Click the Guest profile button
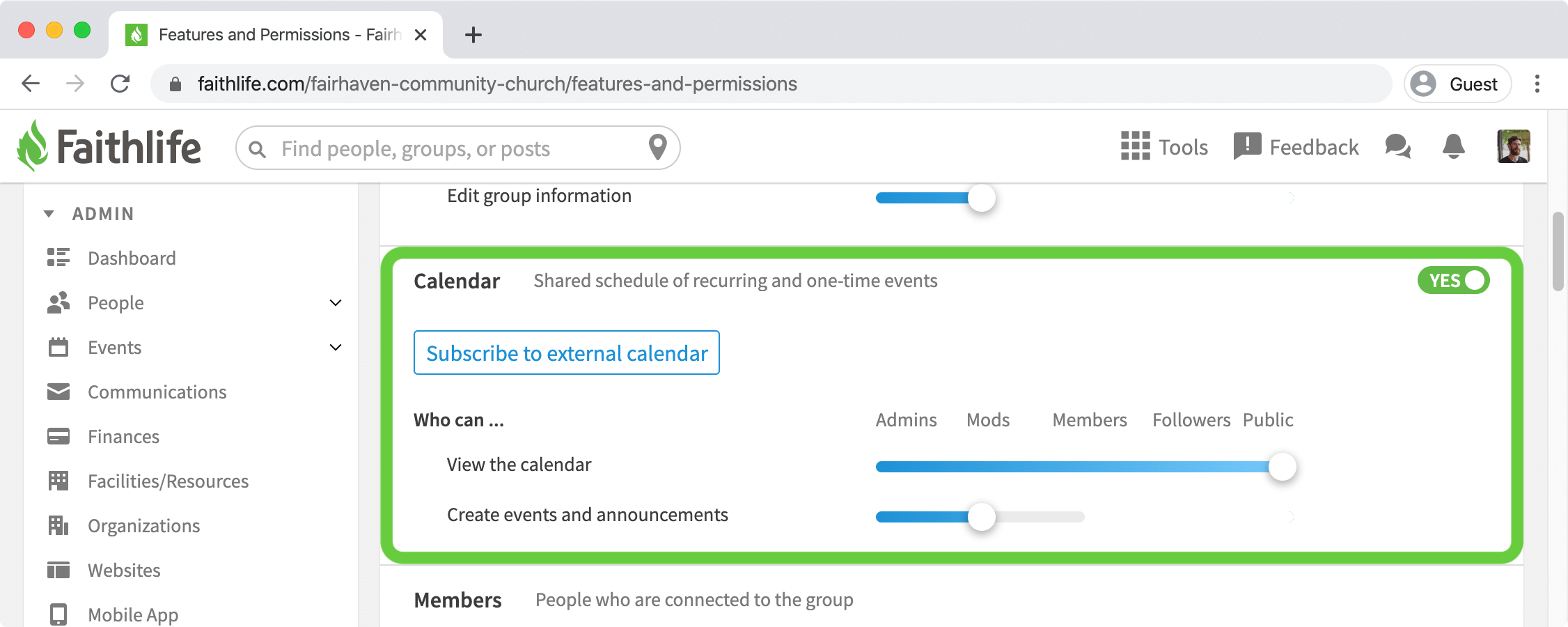Viewport: 1568px width, 627px height. click(x=1458, y=84)
